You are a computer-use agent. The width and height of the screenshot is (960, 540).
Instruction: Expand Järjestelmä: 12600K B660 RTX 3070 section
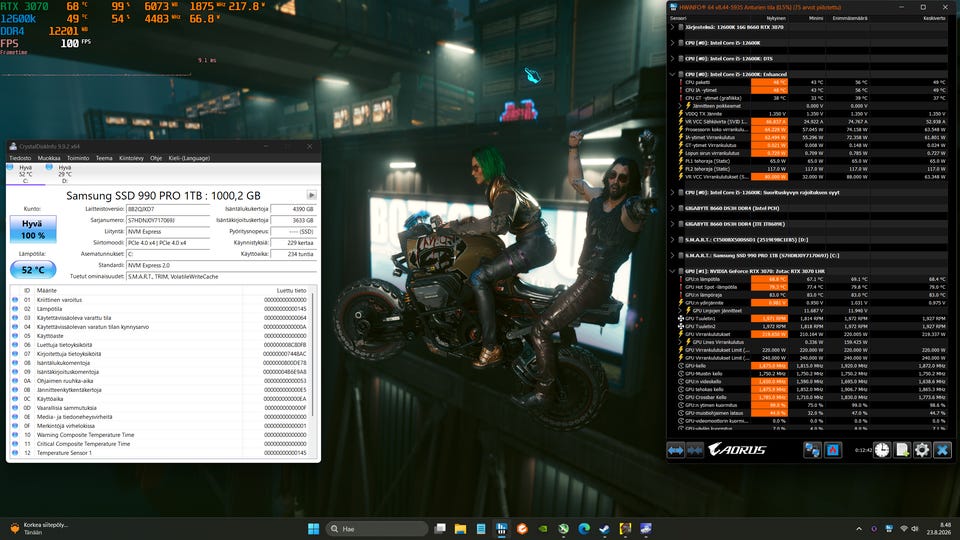[673, 27]
